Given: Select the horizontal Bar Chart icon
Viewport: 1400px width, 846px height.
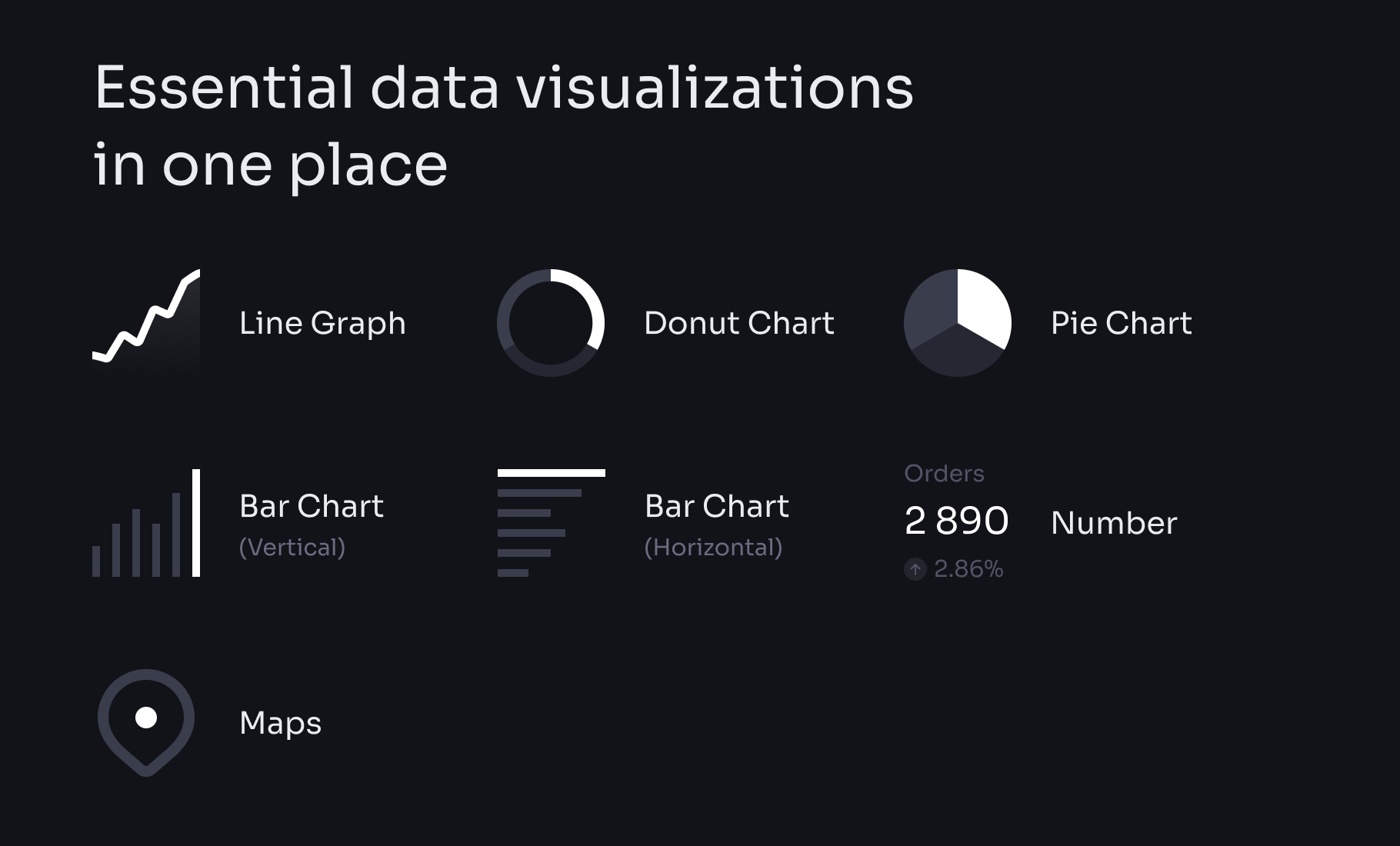Looking at the screenshot, I should tap(551, 523).
